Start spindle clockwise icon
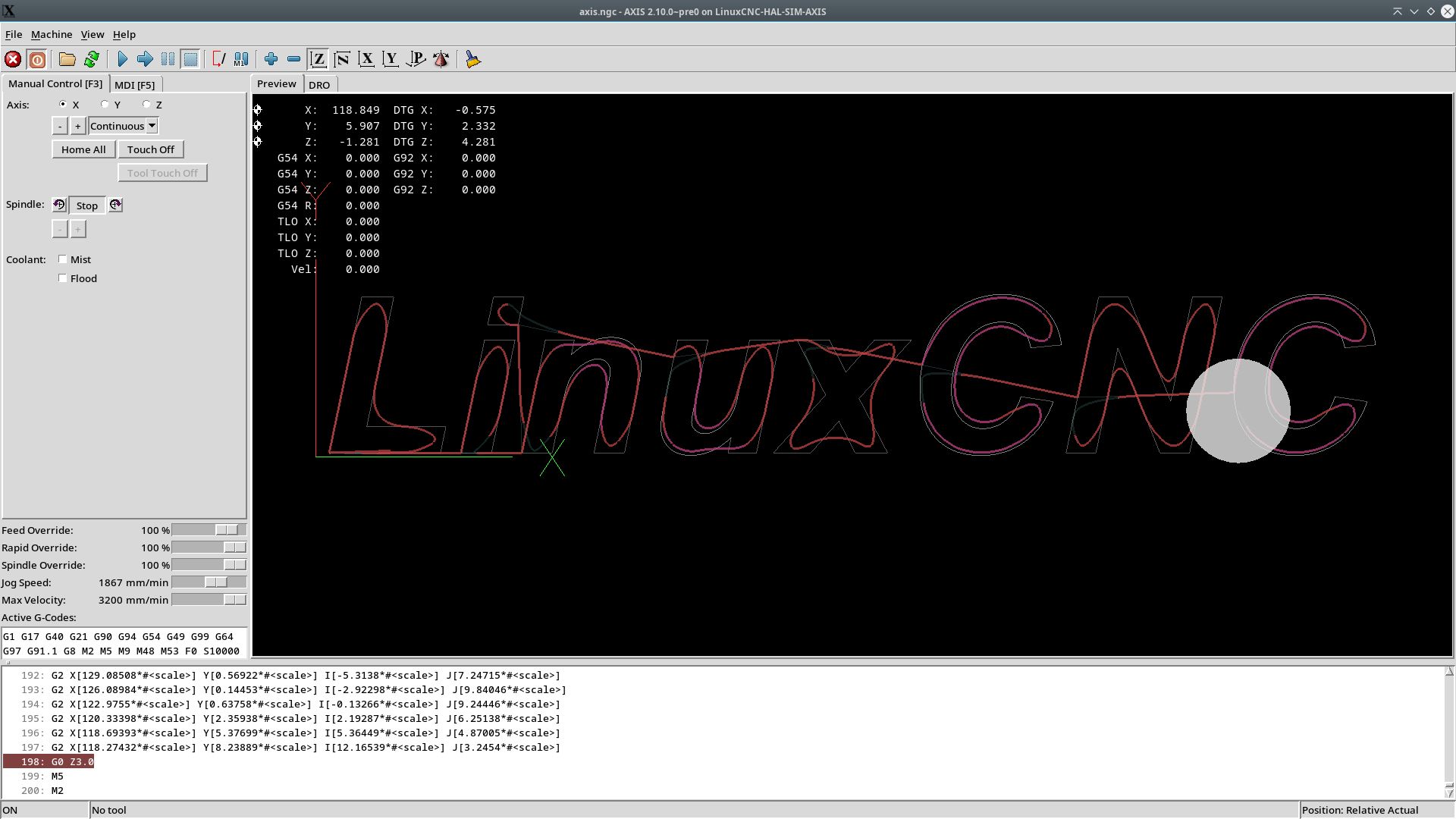The height and width of the screenshot is (819, 1456). 115,205
